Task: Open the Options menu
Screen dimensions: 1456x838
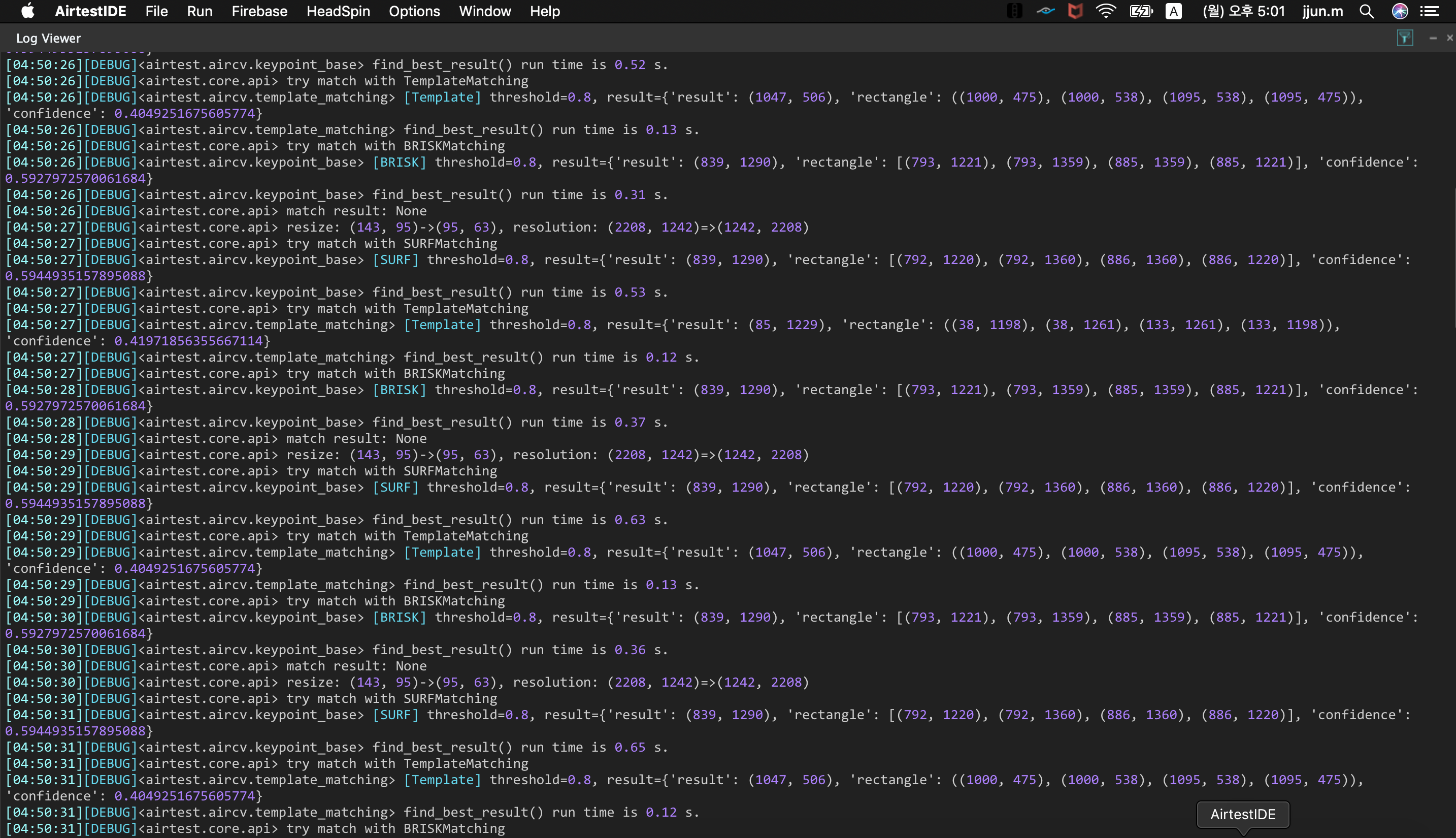Action: [414, 11]
